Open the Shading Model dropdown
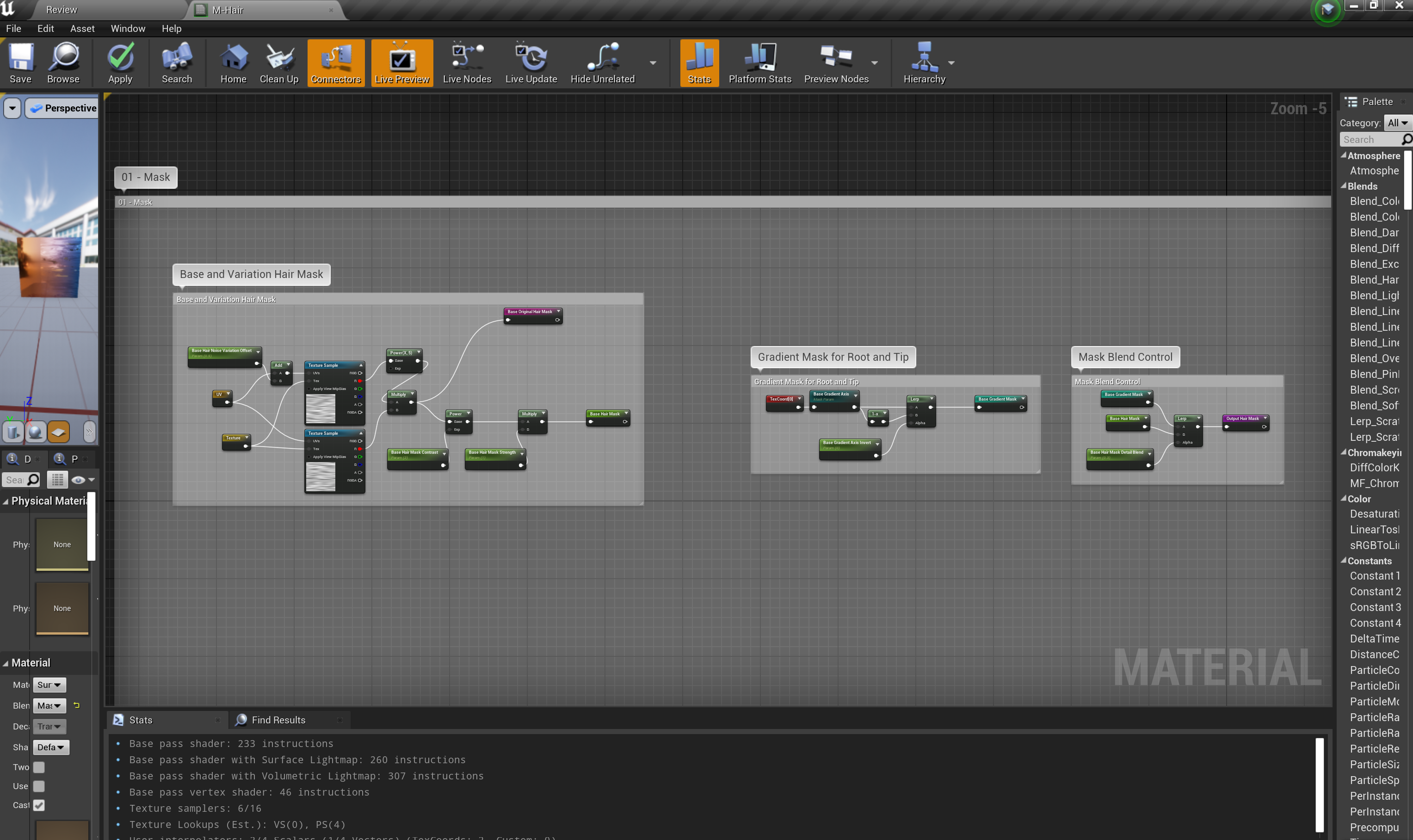The image size is (1413, 840). [x=51, y=747]
